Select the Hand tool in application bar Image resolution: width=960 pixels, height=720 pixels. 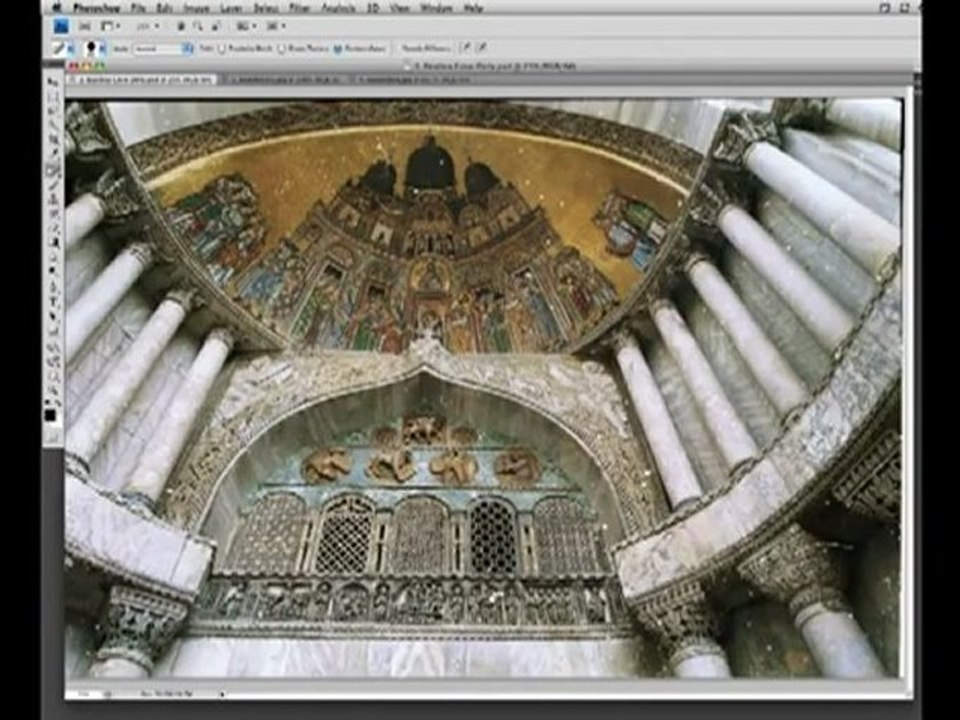181,26
